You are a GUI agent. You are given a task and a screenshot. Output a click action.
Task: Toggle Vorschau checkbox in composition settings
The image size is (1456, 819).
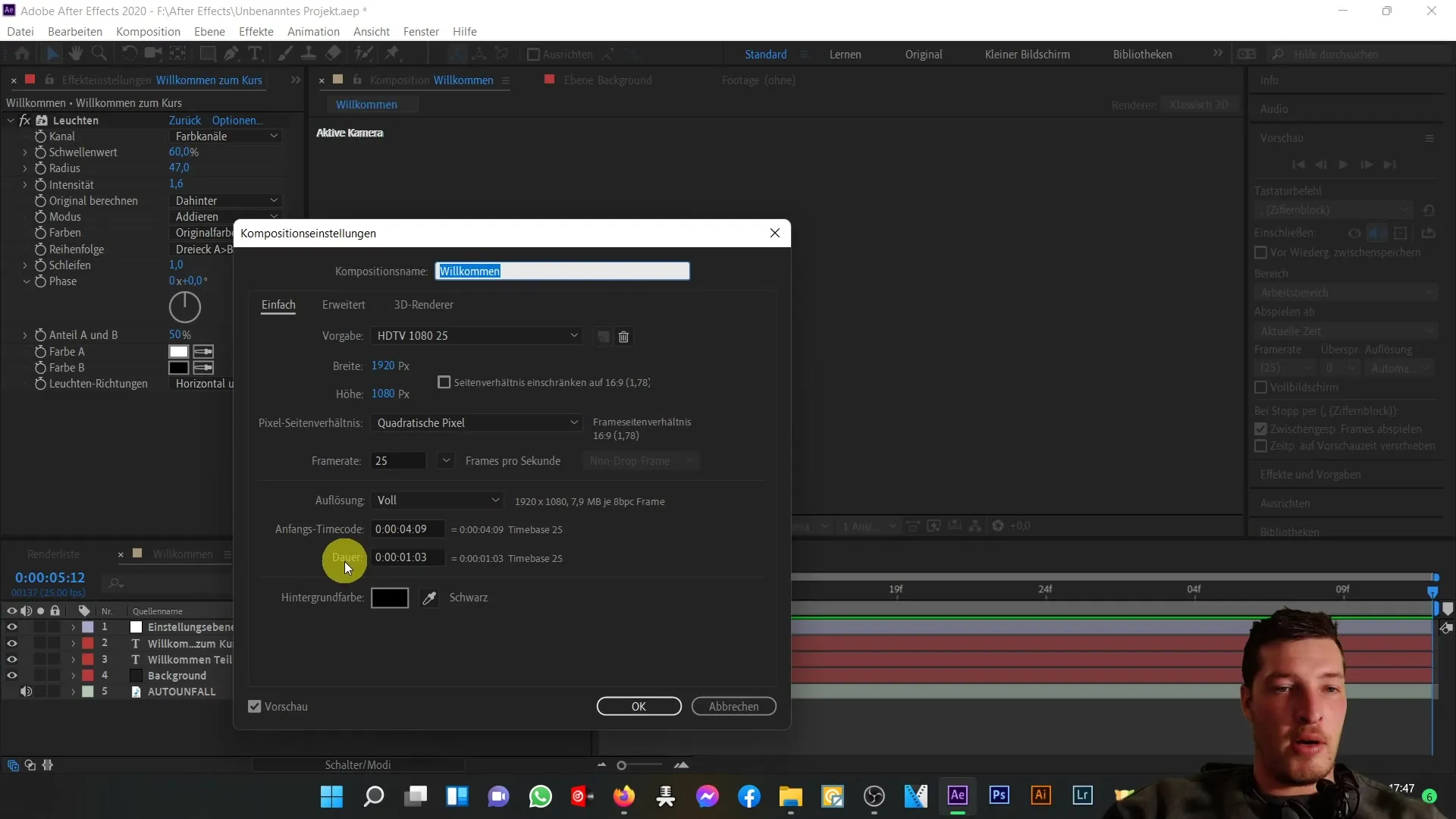(256, 706)
